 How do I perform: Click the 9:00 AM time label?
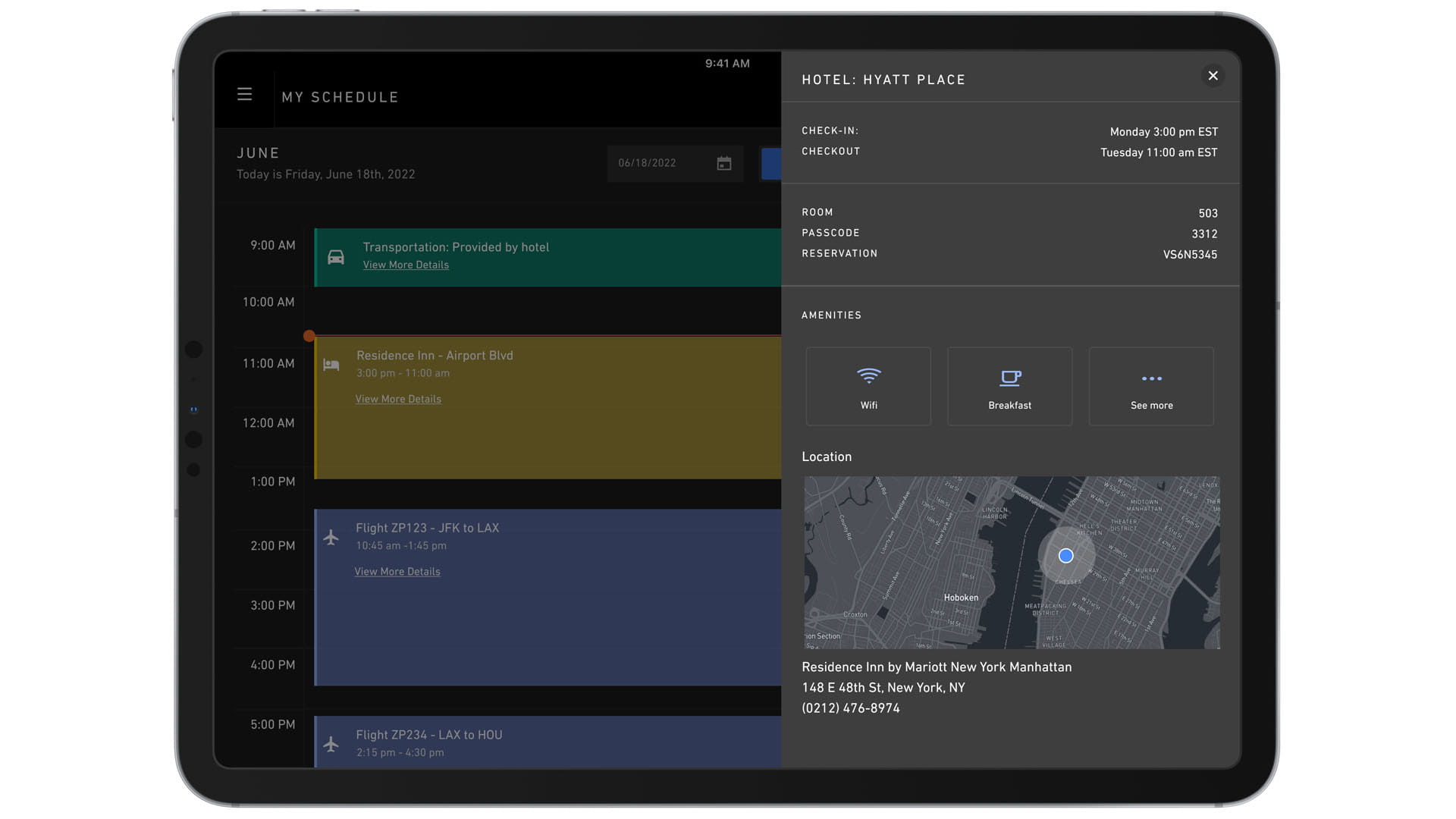coord(273,245)
